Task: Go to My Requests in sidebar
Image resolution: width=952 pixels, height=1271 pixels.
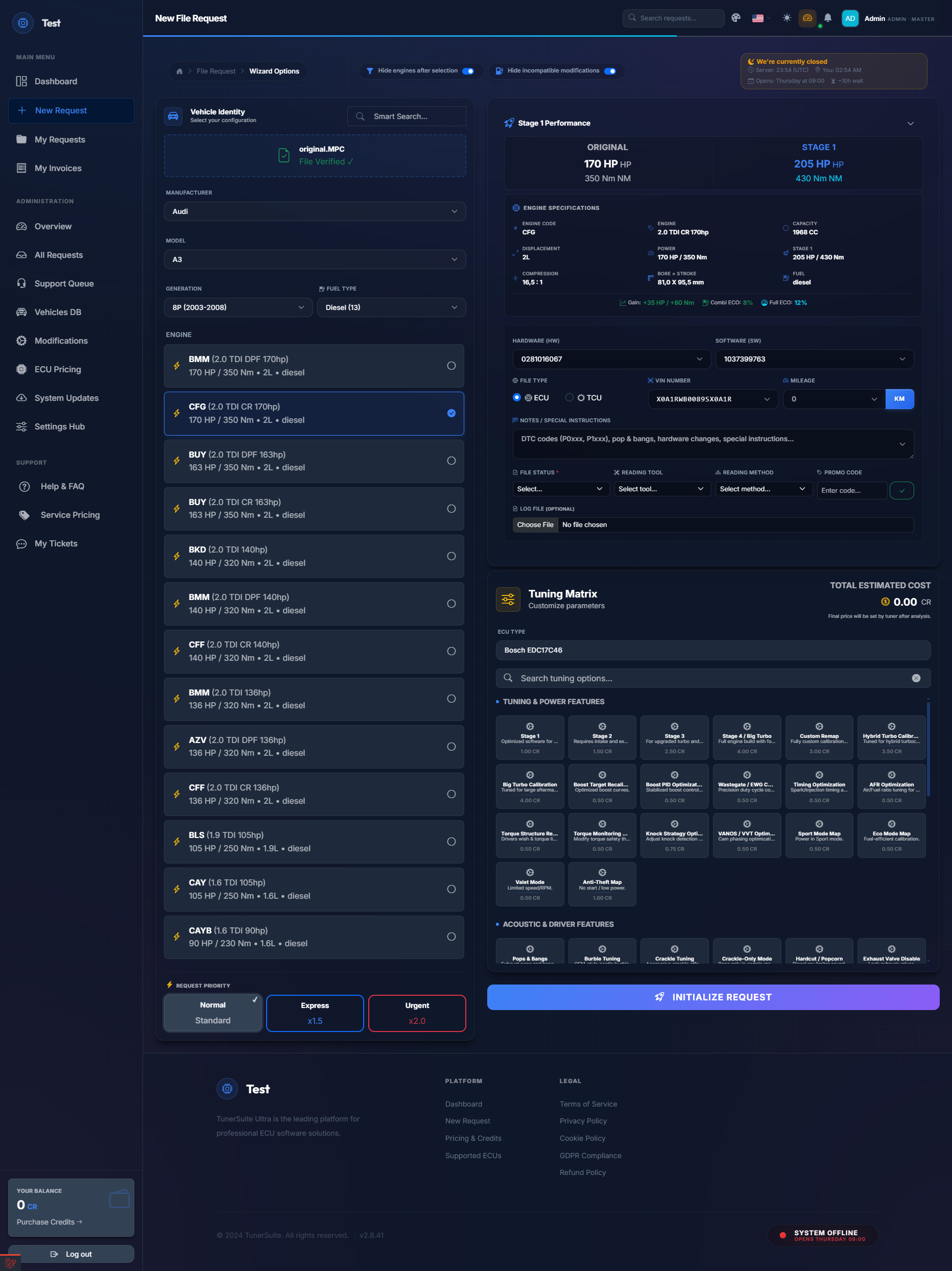Action: (x=71, y=139)
